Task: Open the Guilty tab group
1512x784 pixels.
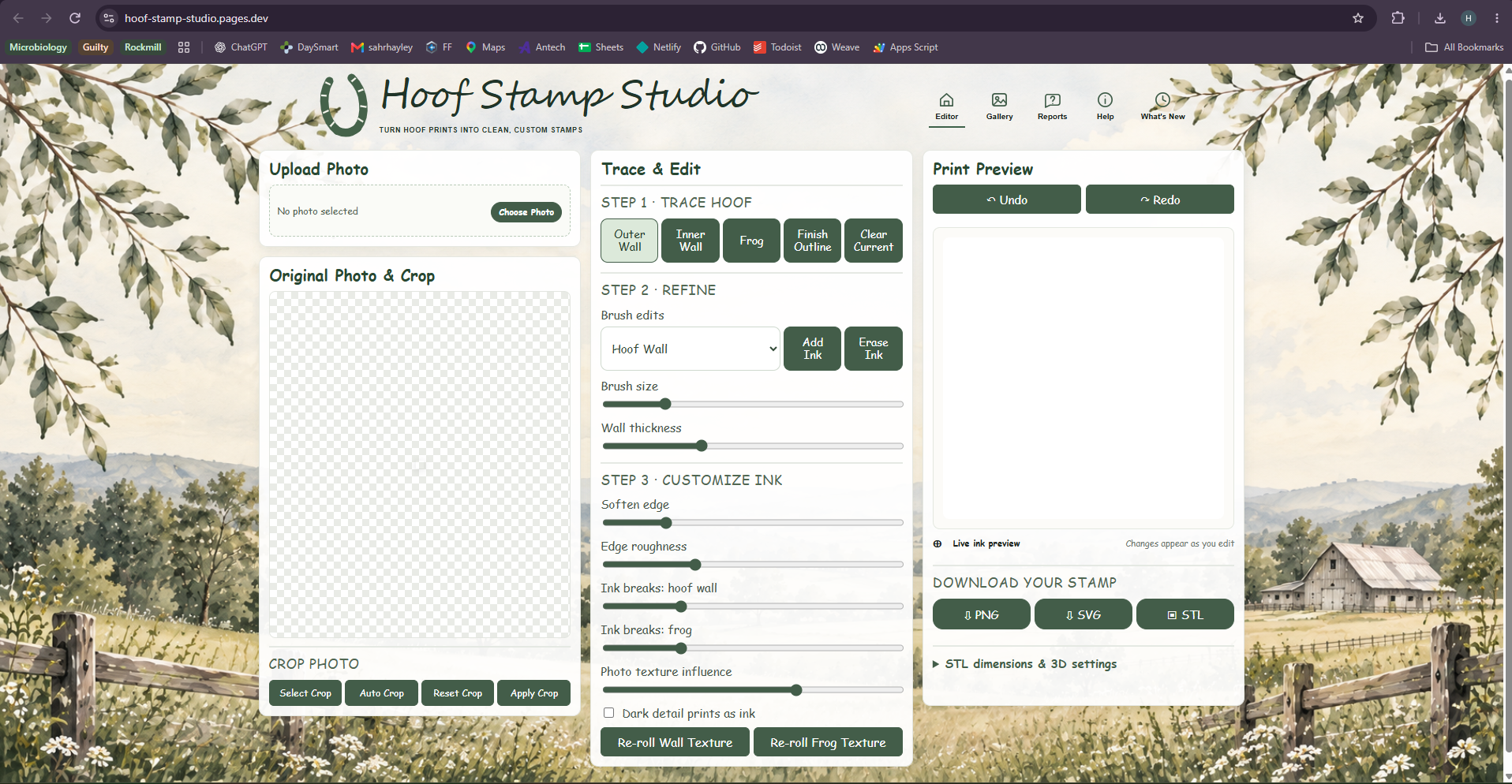Action: point(95,47)
